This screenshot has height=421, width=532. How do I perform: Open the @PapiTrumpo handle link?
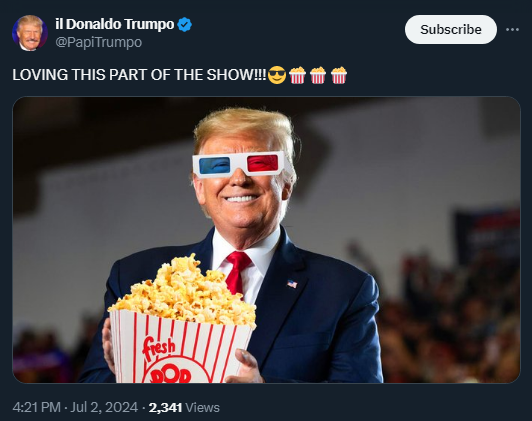pos(98,42)
